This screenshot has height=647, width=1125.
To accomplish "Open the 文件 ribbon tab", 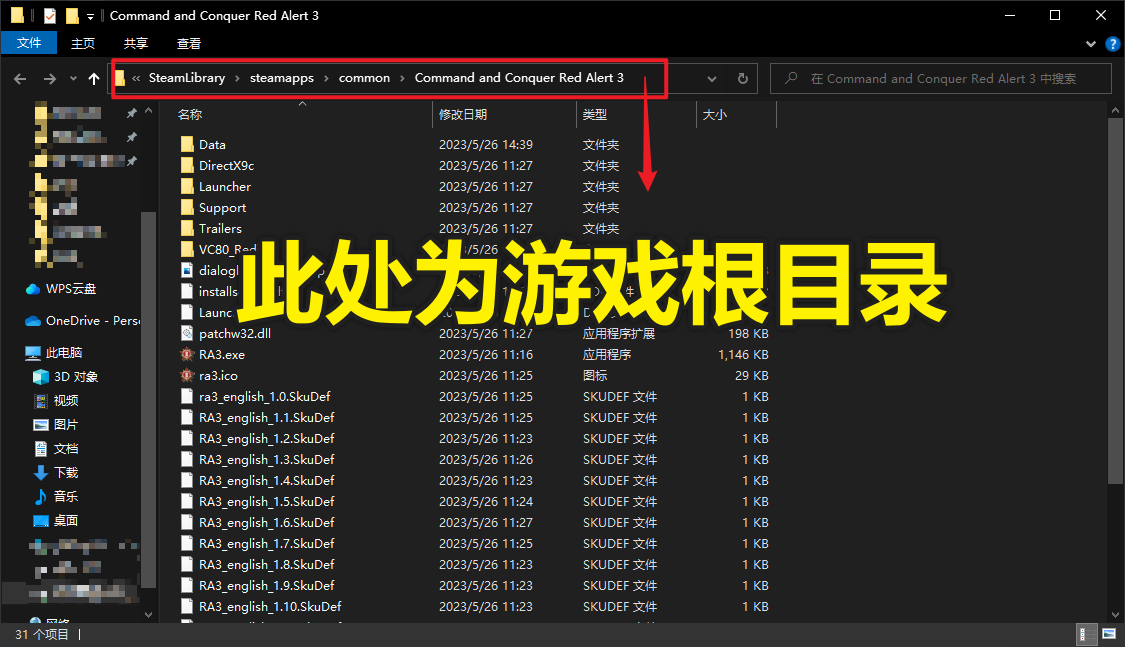I will click(x=29, y=43).
